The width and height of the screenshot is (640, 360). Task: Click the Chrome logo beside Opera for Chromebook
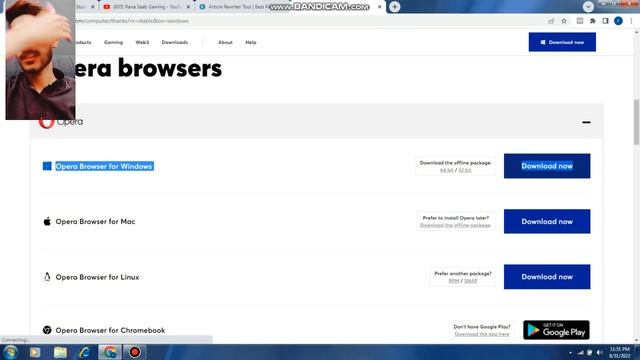click(x=47, y=330)
